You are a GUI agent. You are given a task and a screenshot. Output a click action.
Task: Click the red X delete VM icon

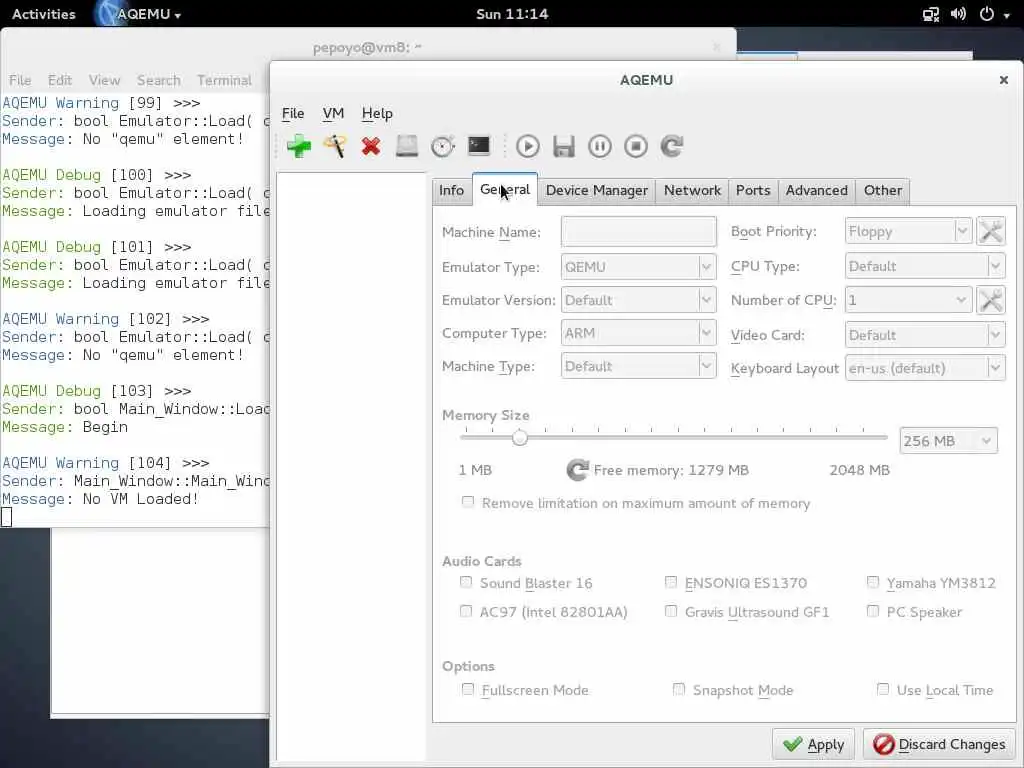pyautogui.click(x=371, y=146)
